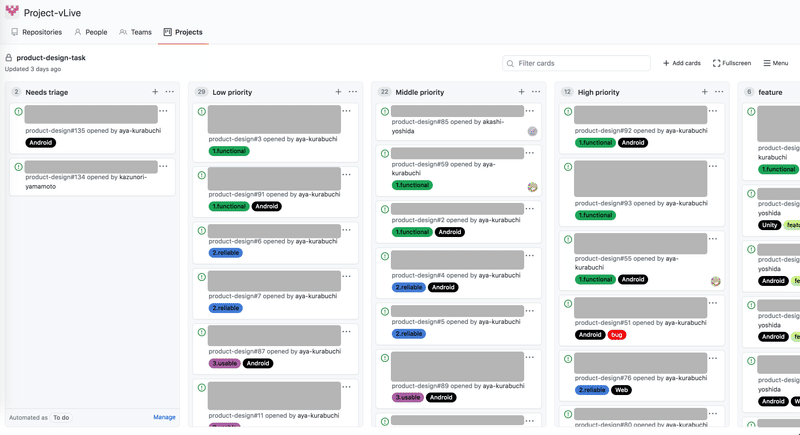Add a card to Low priority column

click(x=338, y=92)
